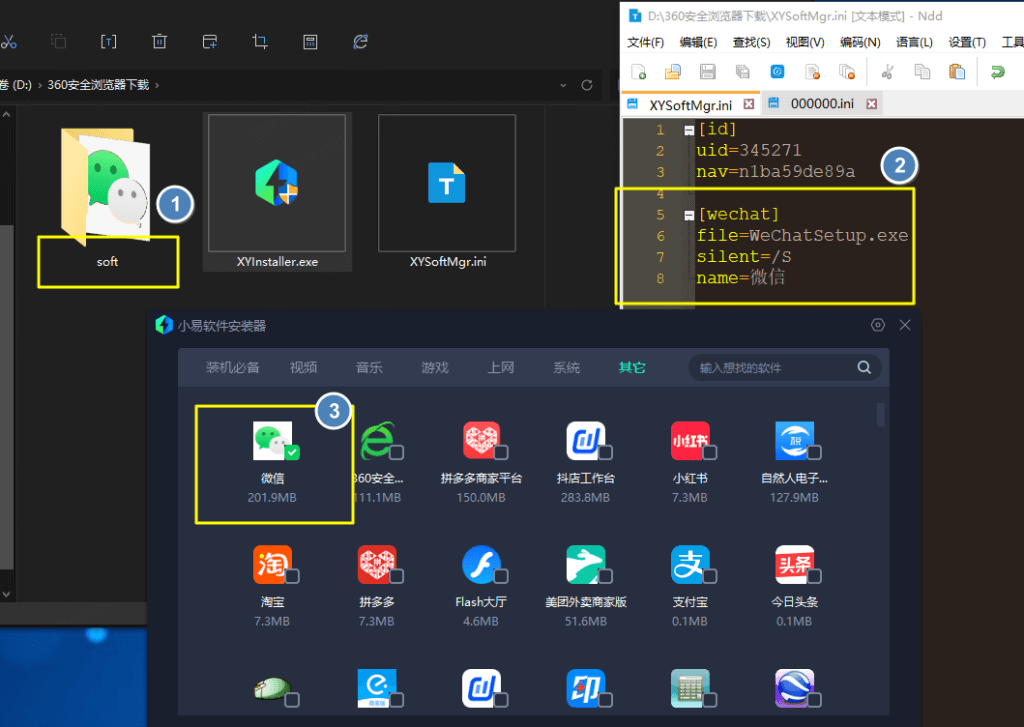Click the installer's vertical scrollbar thumb
1024x727 pixels.
pos(880,415)
